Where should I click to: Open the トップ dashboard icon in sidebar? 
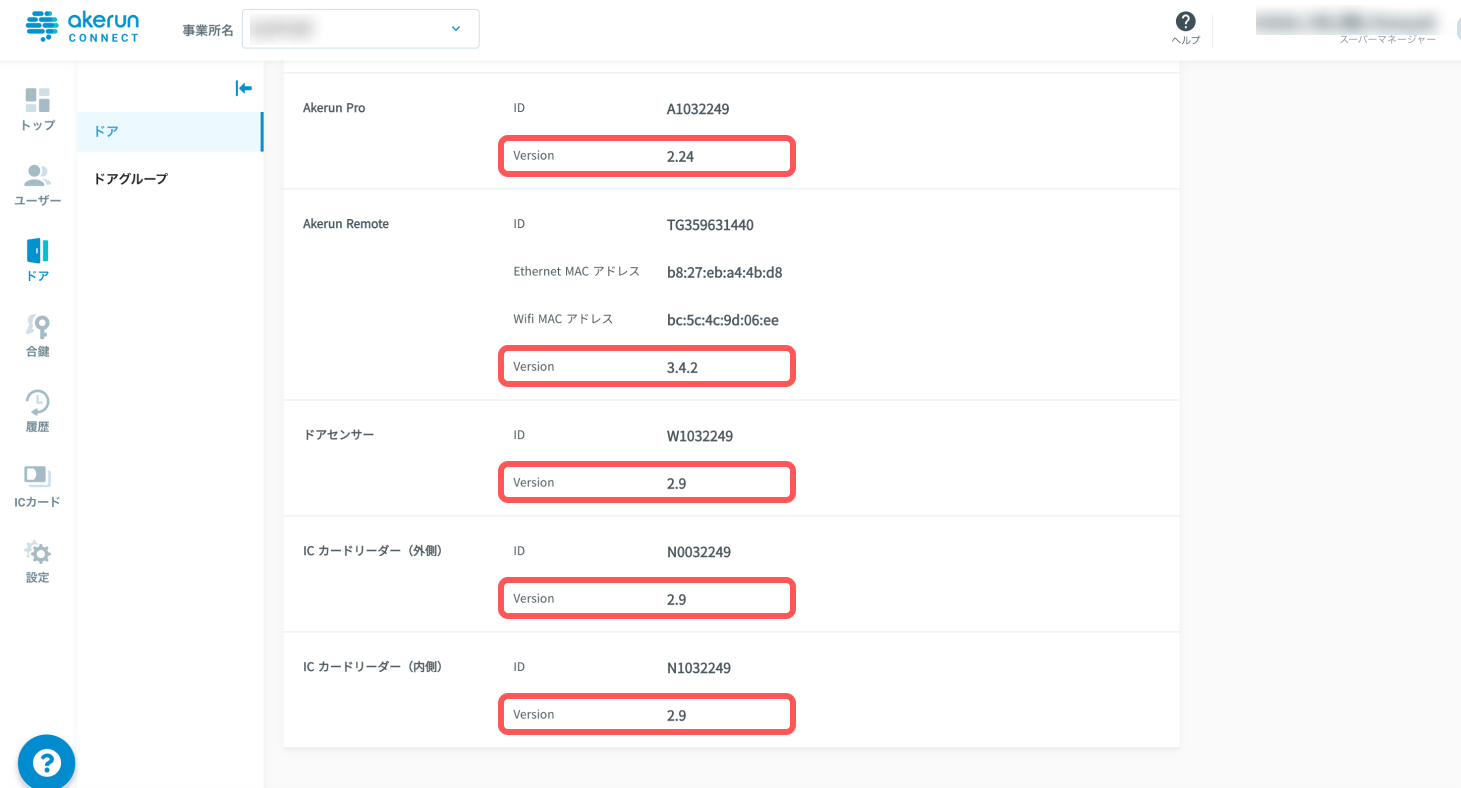point(38,100)
